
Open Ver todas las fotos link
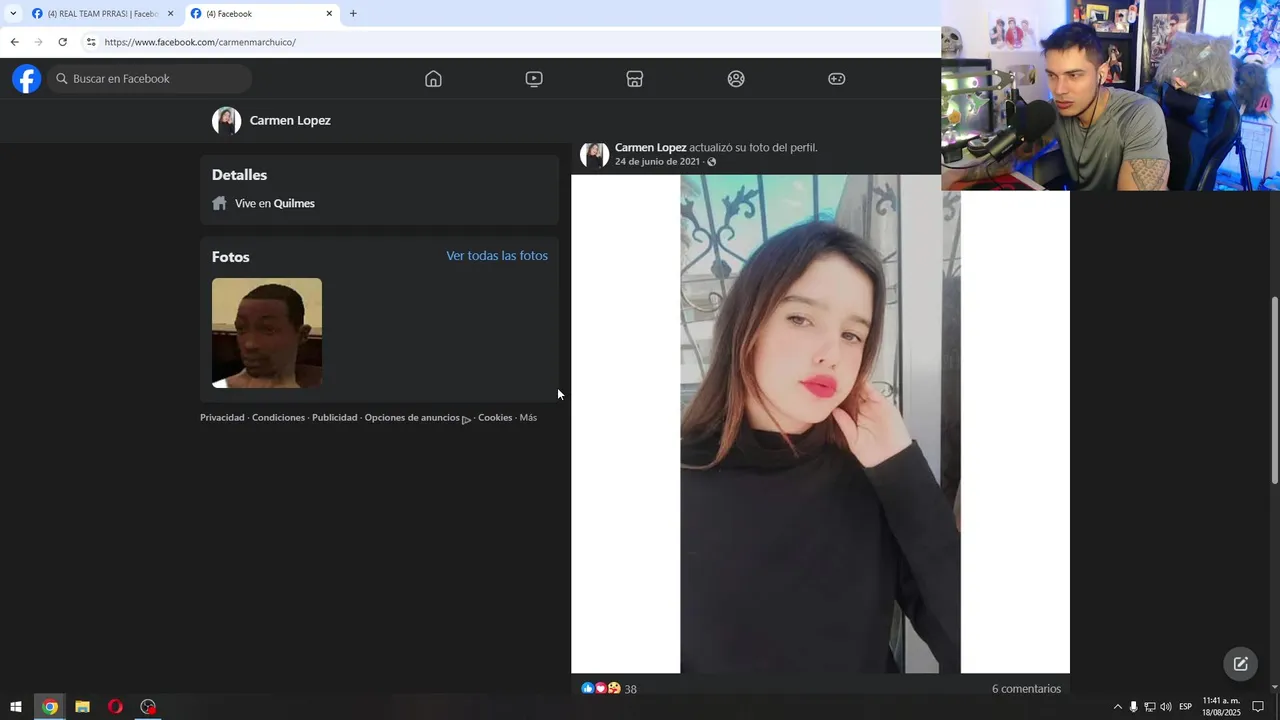[497, 256]
